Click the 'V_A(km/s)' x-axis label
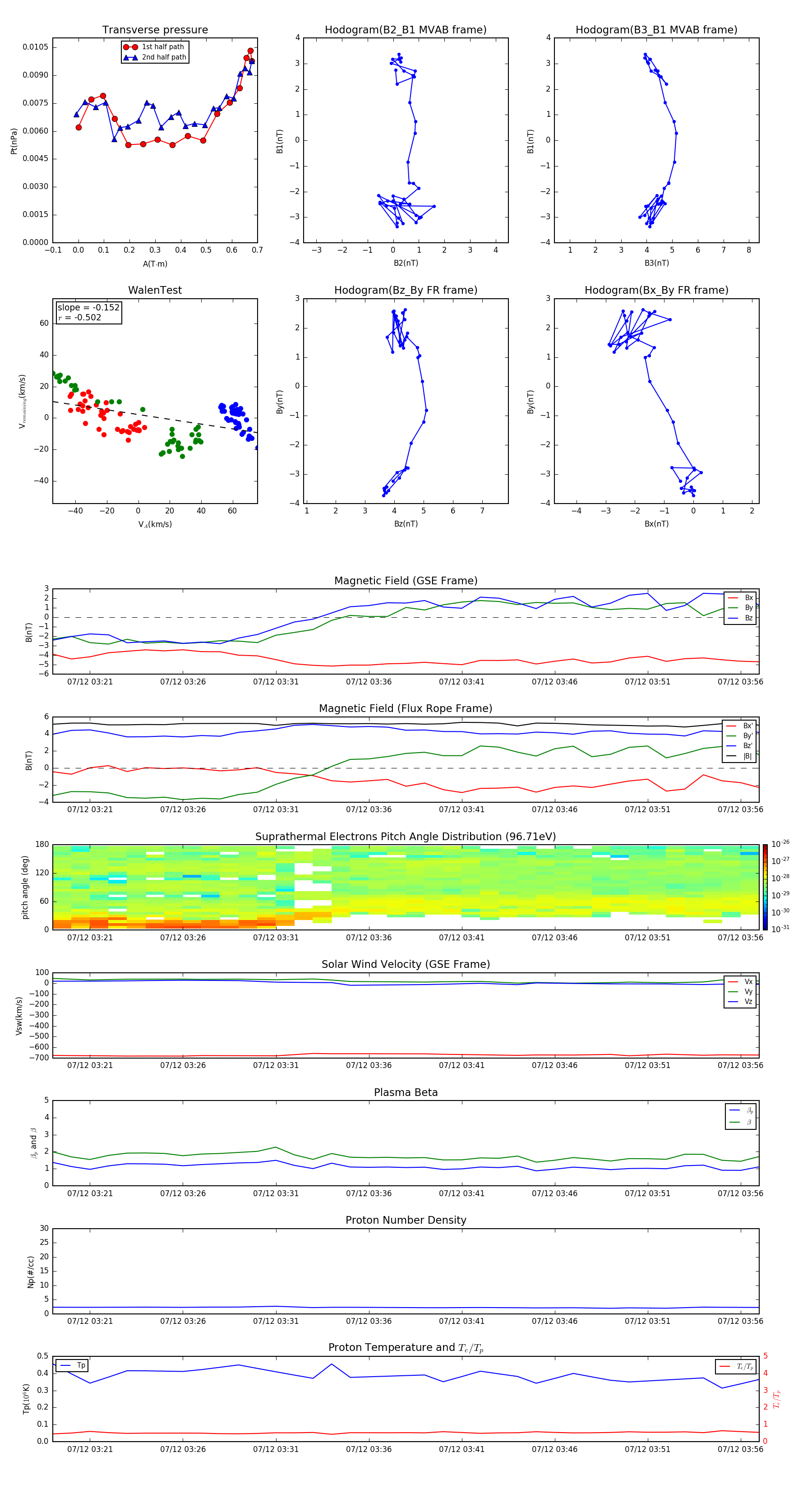 pos(155,524)
